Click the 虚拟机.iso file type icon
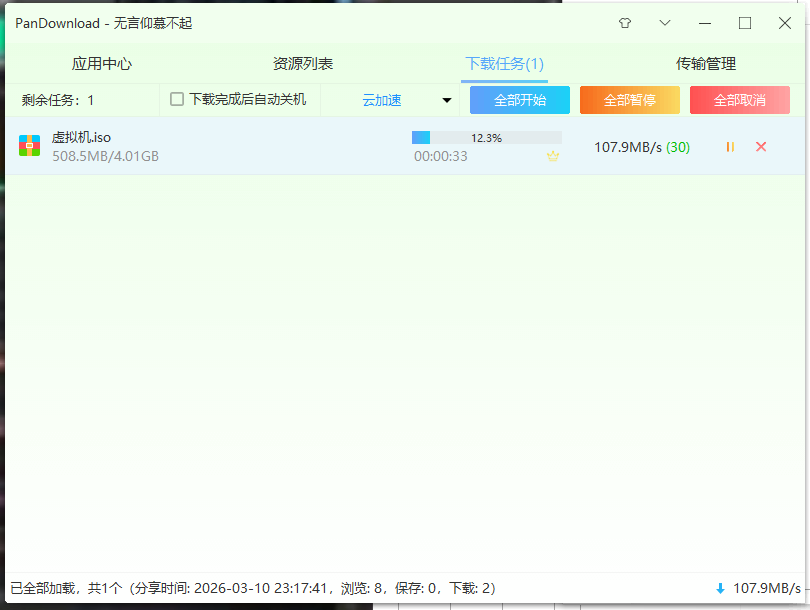The height and width of the screenshot is (610, 810). [x=29, y=145]
